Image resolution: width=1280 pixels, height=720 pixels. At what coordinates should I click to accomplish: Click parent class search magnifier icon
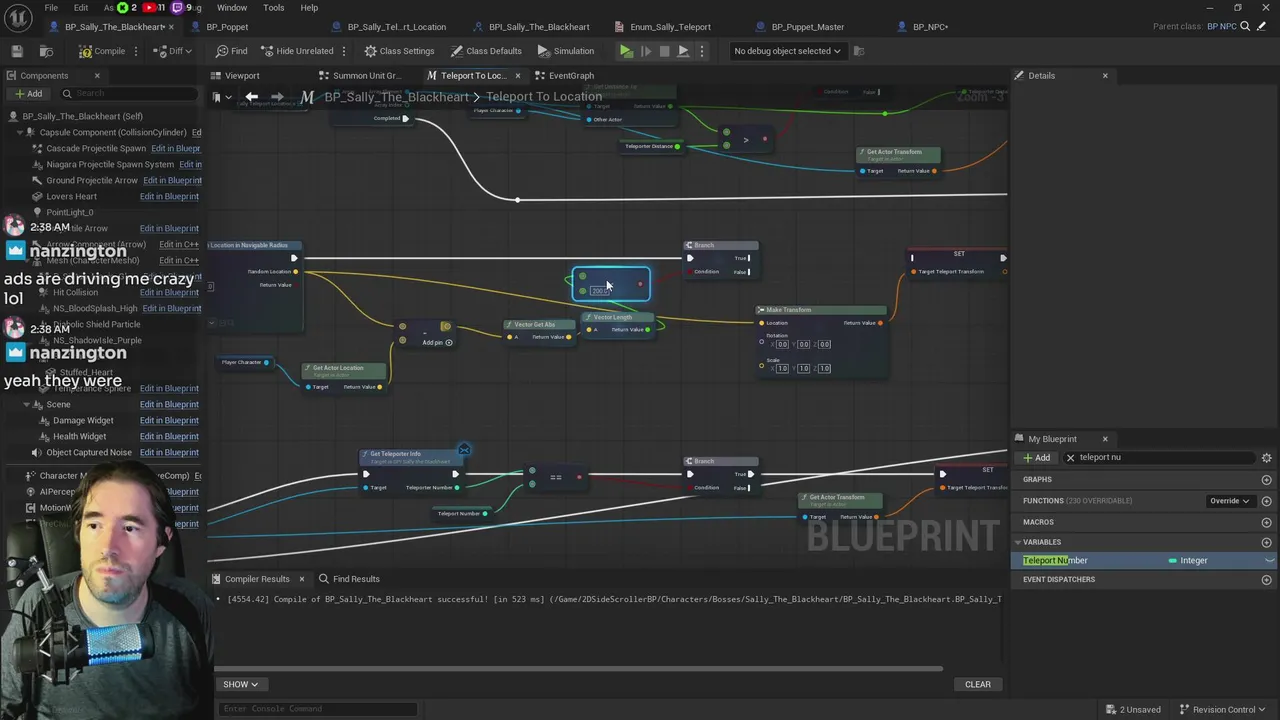(1245, 26)
